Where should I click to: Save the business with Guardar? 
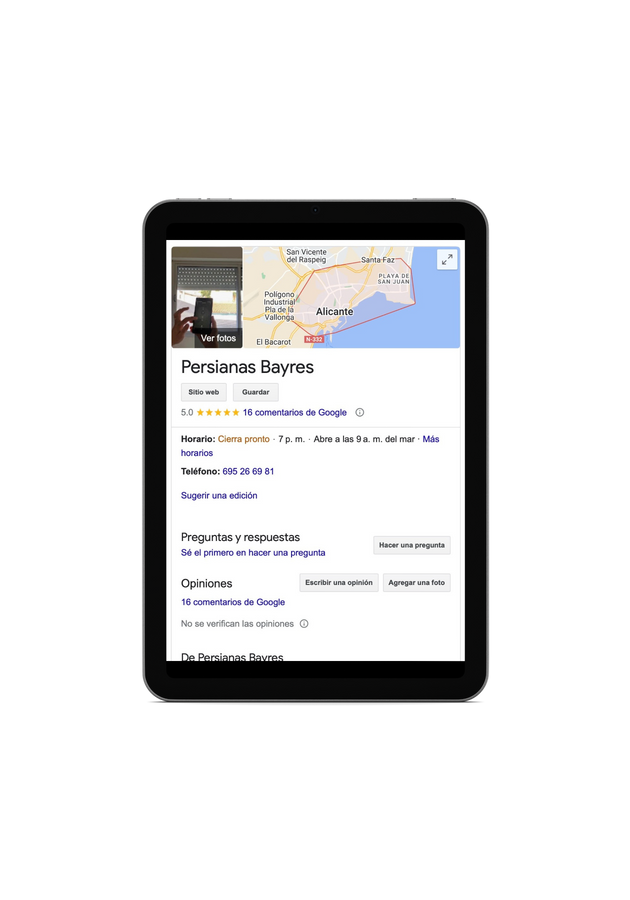point(255,392)
